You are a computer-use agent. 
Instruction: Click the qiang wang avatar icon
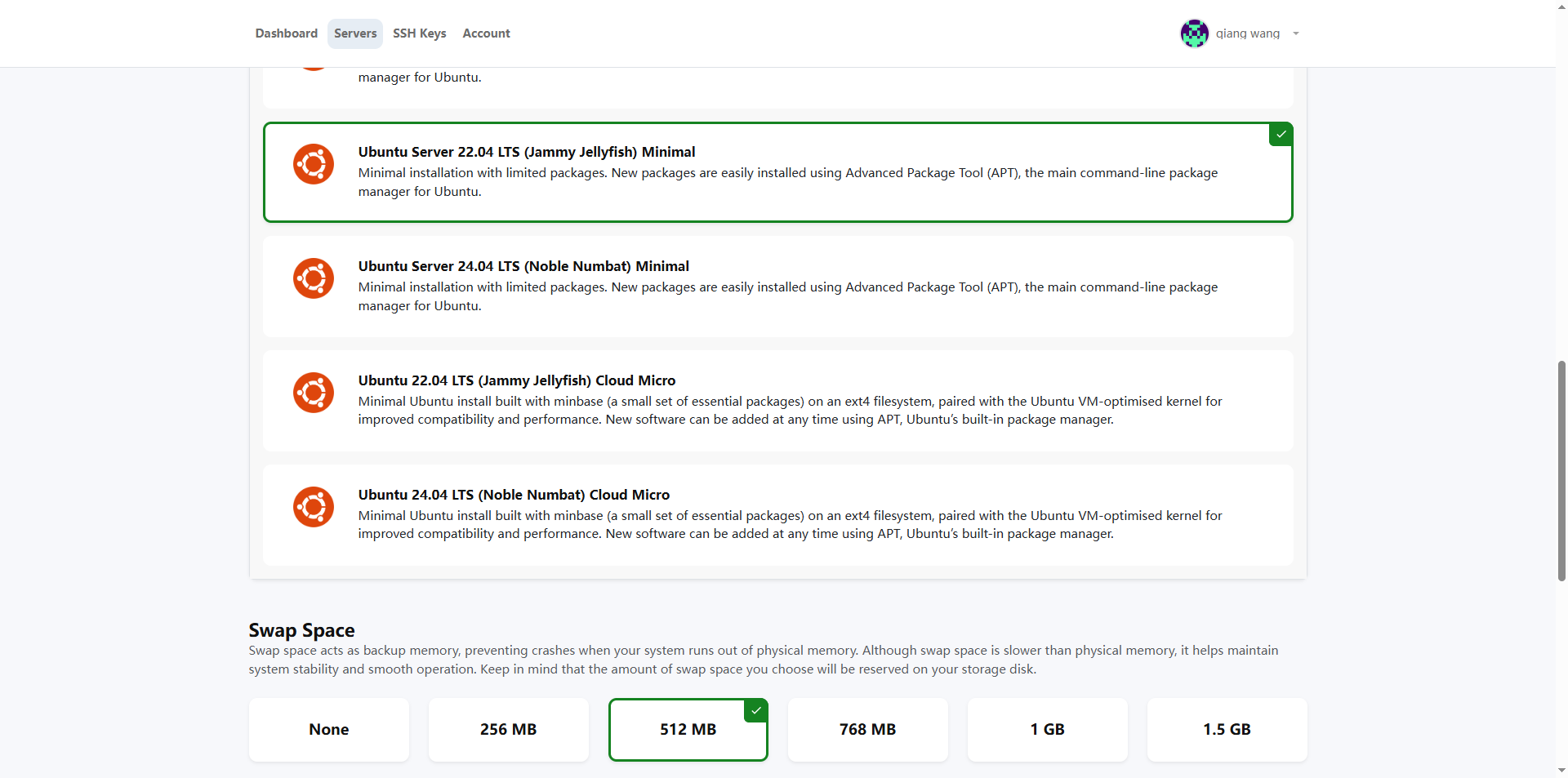[x=1194, y=33]
